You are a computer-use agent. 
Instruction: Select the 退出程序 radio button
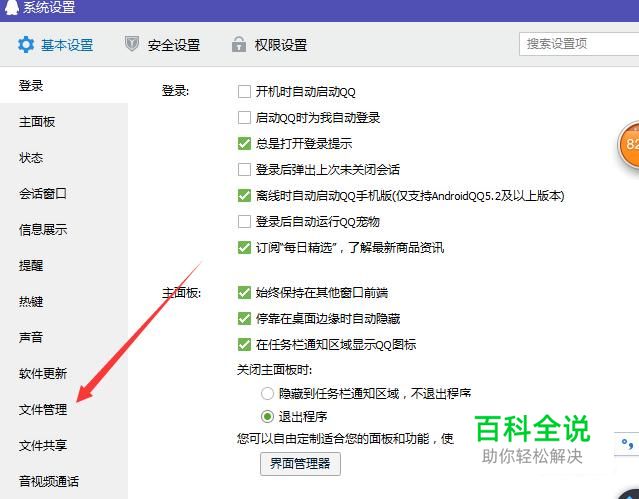click(267, 417)
